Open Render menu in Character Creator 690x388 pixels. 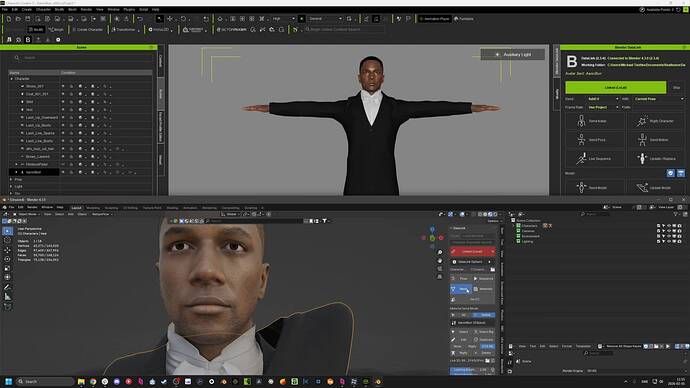86,9
